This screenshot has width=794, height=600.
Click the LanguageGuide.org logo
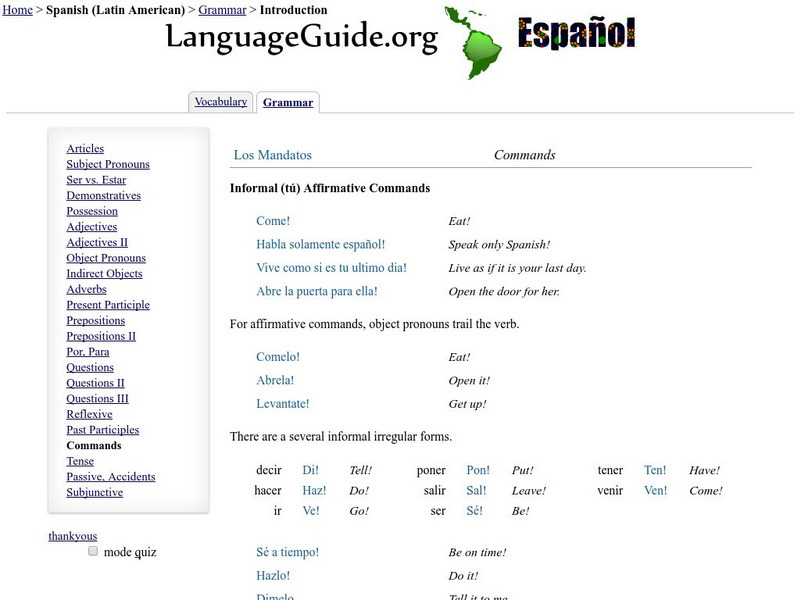coord(302,37)
